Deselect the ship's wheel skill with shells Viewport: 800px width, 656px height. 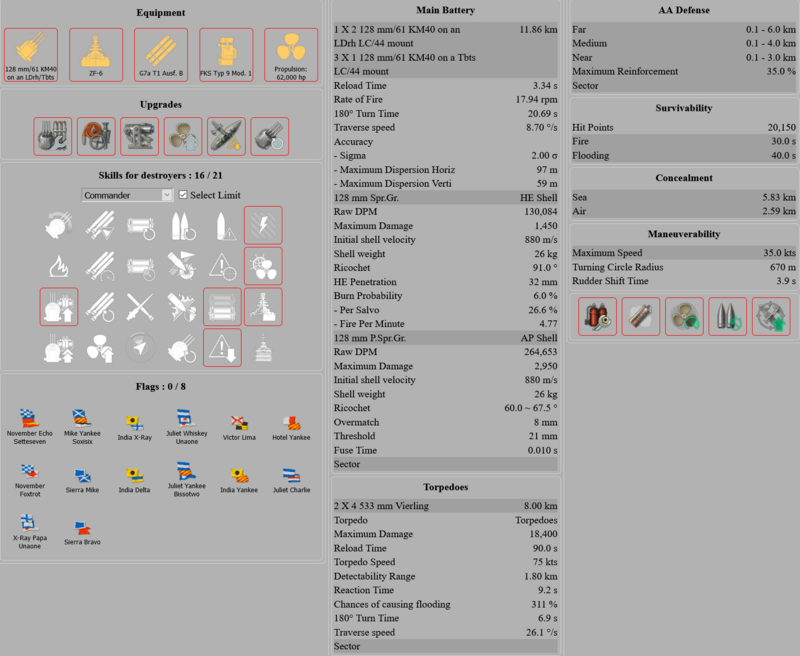click(265, 266)
